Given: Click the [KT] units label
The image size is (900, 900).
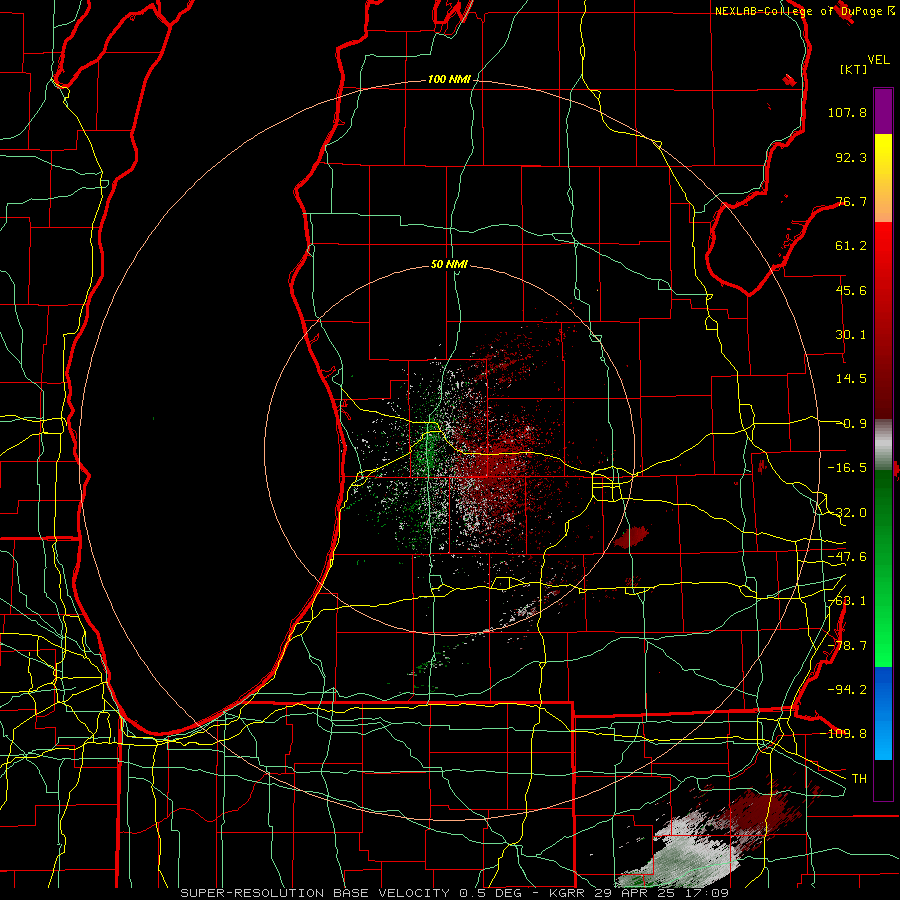Looking at the screenshot, I should coord(854,69).
